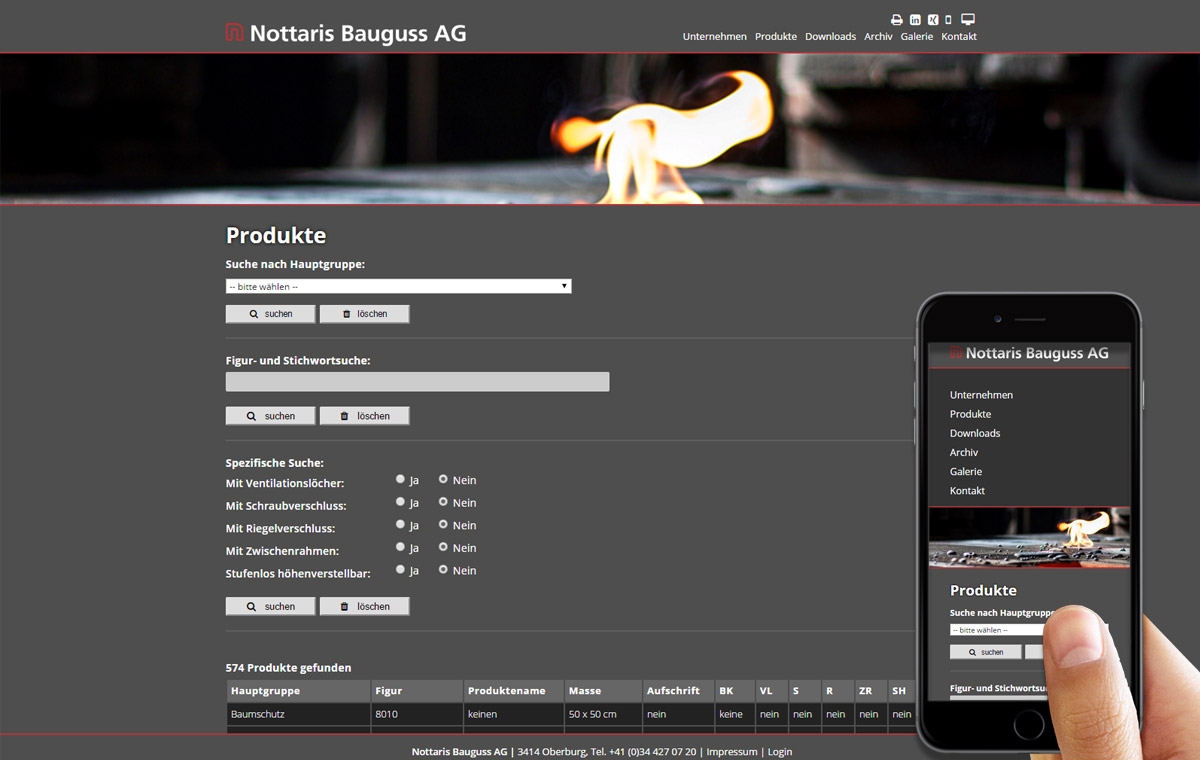The width and height of the screenshot is (1200, 760).
Task: Click the print icon in the header
Action: pos(897,20)
